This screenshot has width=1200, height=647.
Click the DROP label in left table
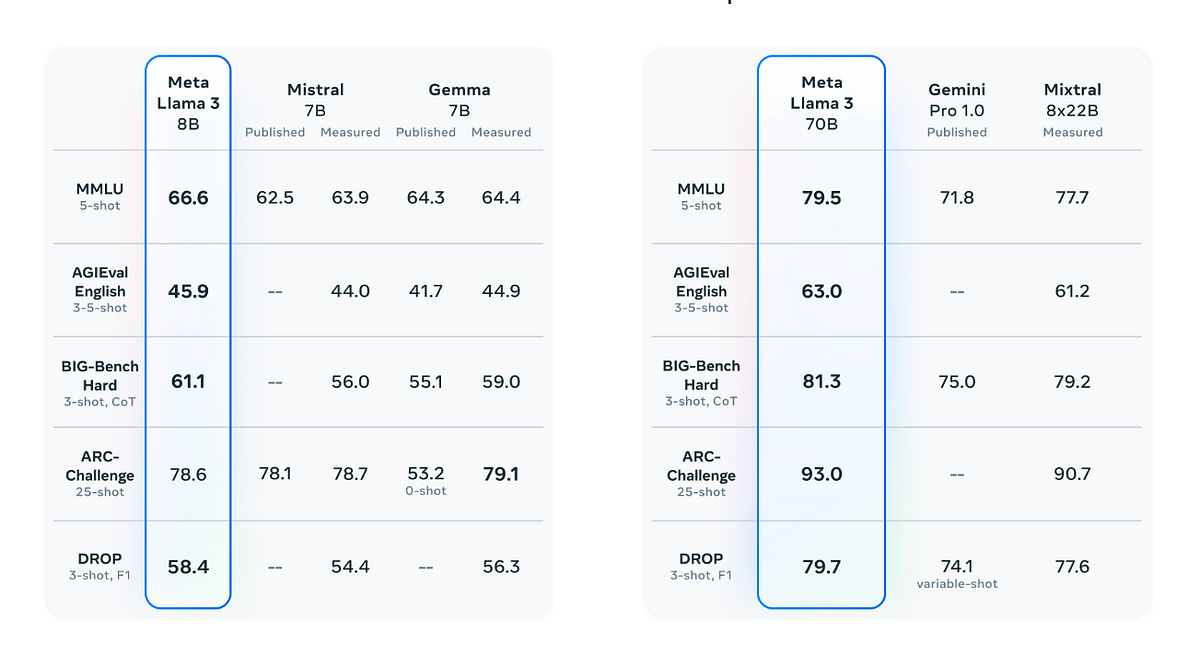[x=100, y=559]
